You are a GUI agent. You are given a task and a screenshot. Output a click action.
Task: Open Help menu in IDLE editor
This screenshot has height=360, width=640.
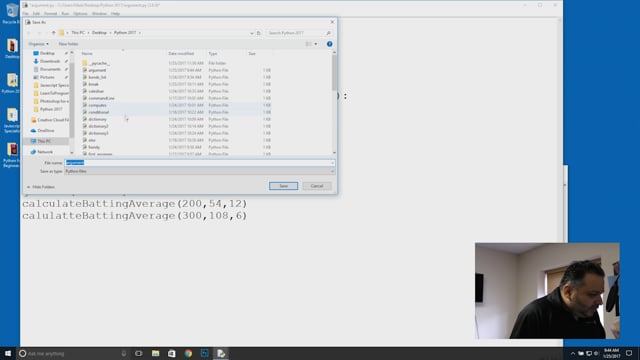[116, 13]
